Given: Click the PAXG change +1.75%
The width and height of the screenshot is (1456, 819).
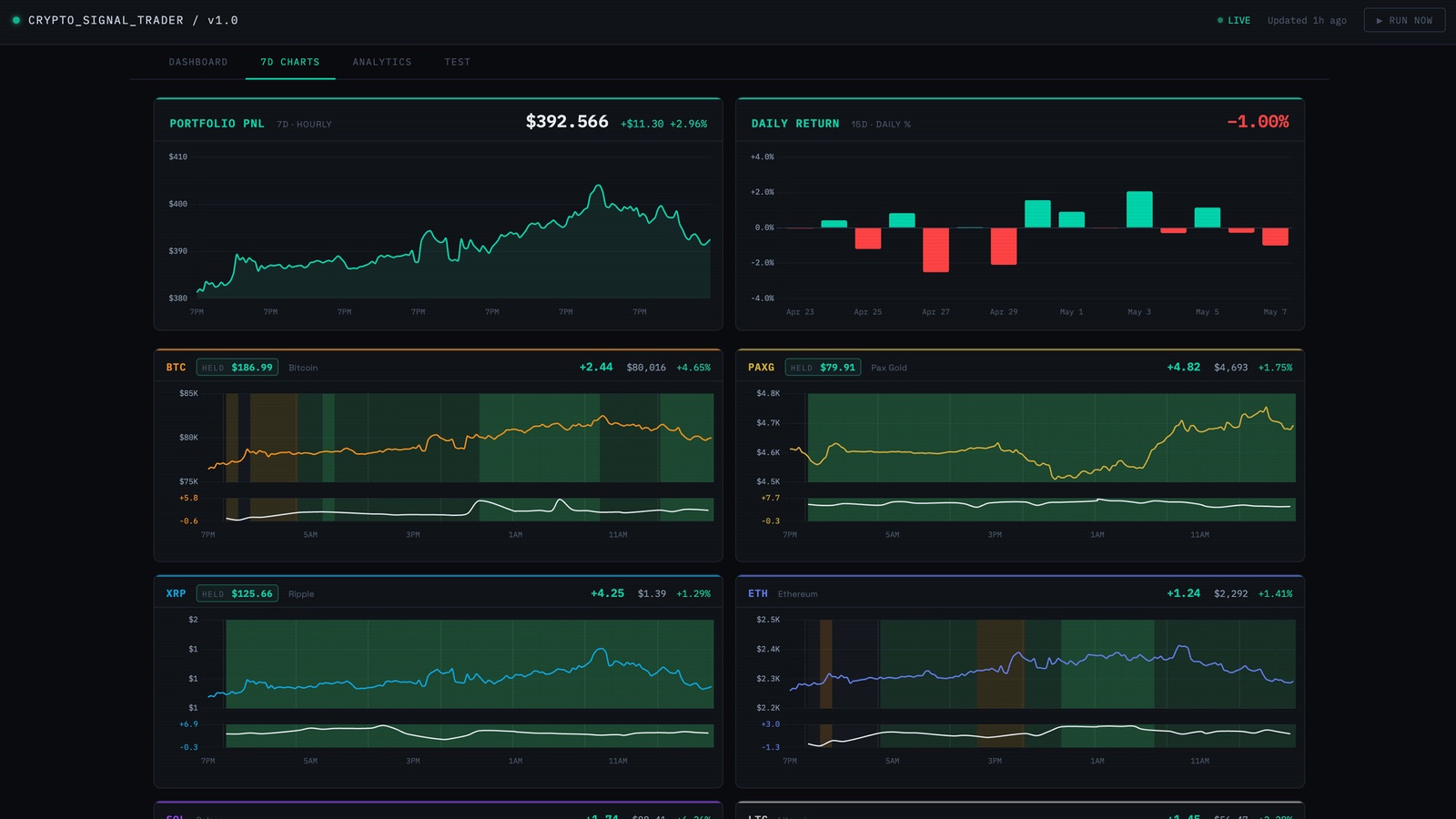Looking at the screenshot, I should click(x=1275, y=368).
